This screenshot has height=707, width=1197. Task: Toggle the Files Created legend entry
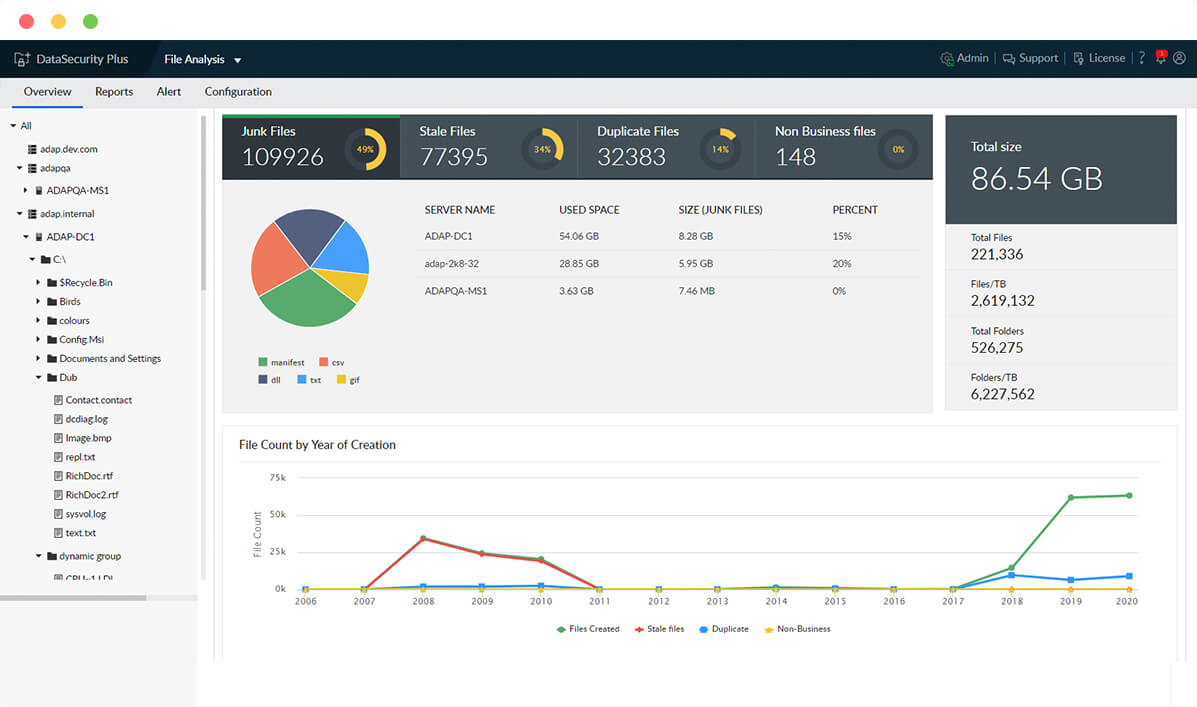tap(587, 628)
